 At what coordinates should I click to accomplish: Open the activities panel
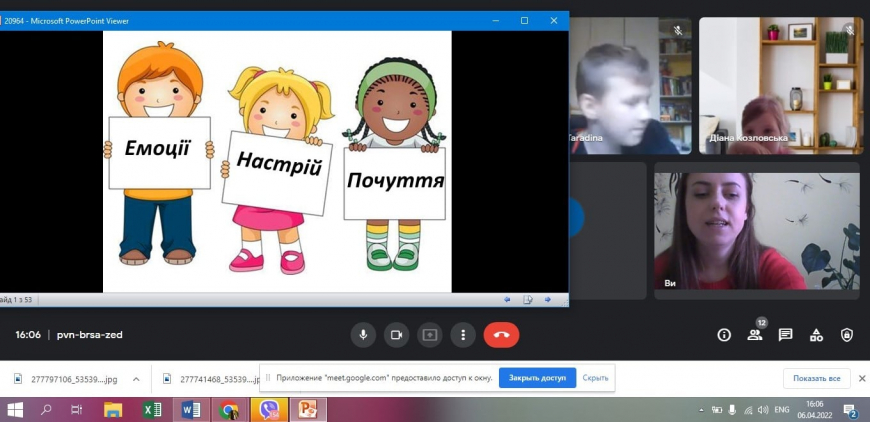point(816,335)
